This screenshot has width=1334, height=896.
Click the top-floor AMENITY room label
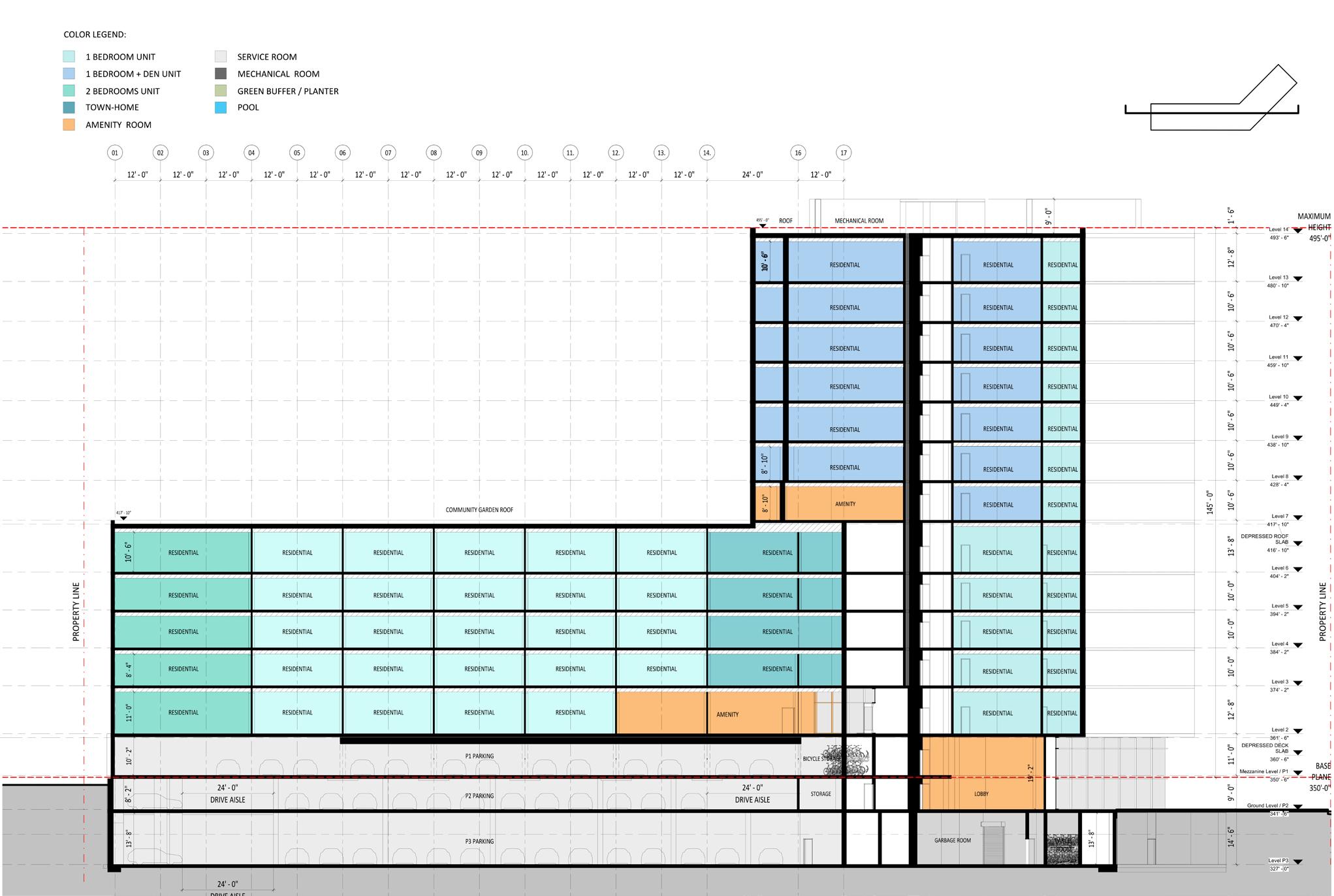click(x=845, y=504)
